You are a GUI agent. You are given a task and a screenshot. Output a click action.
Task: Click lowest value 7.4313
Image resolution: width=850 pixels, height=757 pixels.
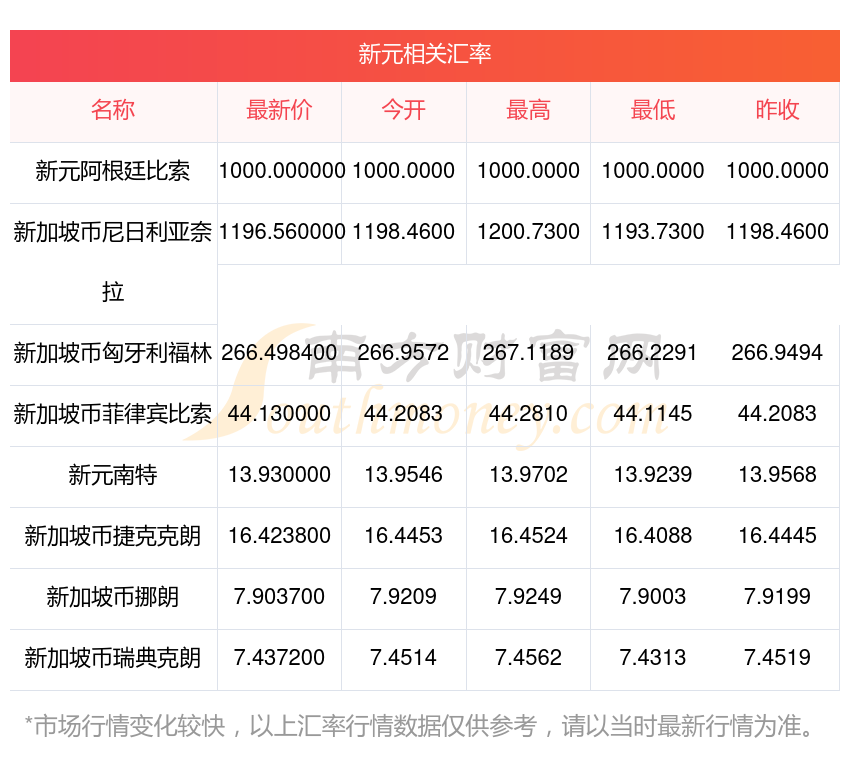653,658
